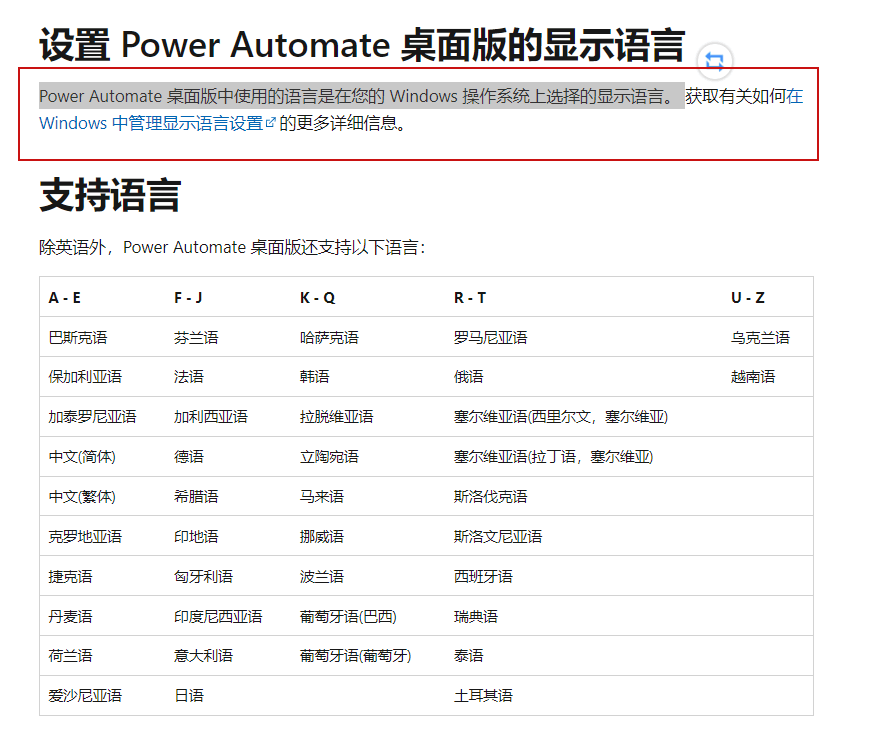895x747 pixels.
Task: Select the 希腊语 table cell
Action: point(196,496)
